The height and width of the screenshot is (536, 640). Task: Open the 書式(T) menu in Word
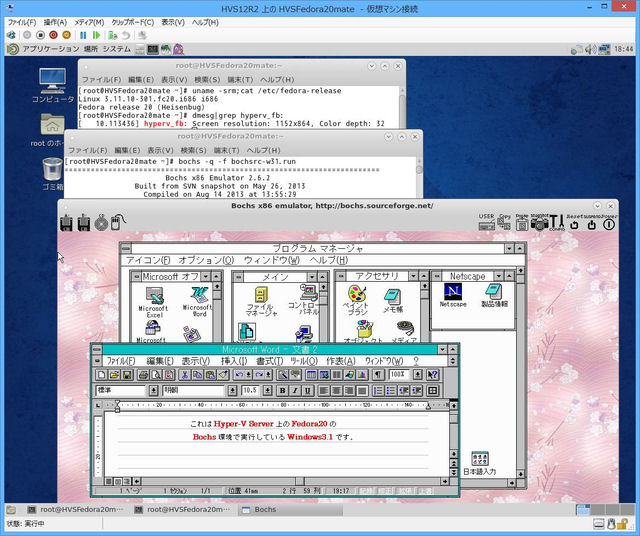[269, 361]
